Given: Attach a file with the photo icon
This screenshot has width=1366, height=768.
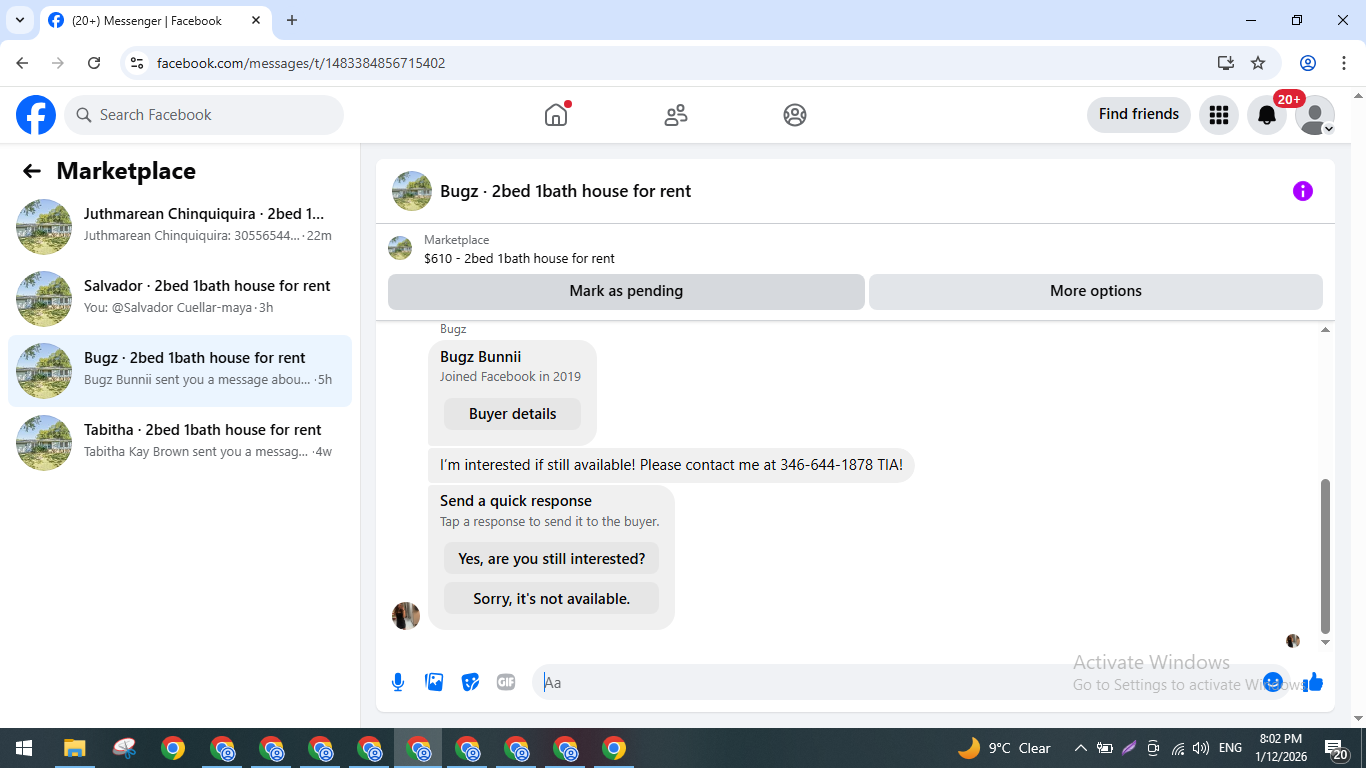Looking at the screenshot, I should [434, 682].
